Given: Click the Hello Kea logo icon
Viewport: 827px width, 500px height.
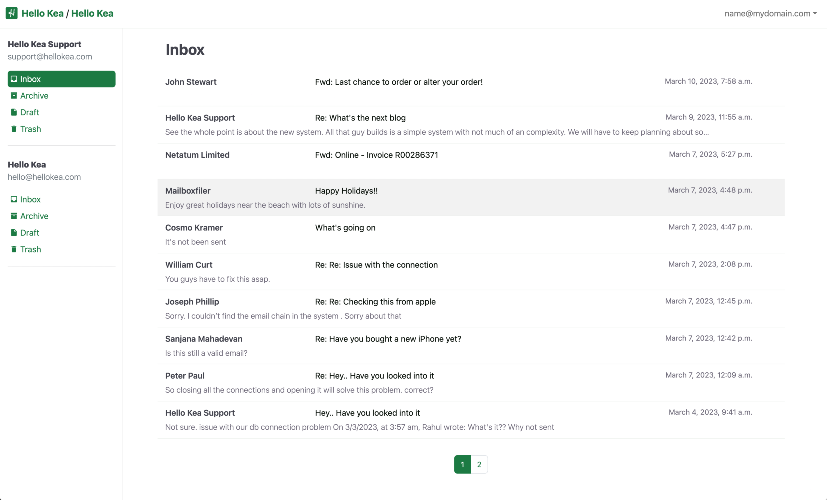Looking at the screenshot, I should pos(12,13).
